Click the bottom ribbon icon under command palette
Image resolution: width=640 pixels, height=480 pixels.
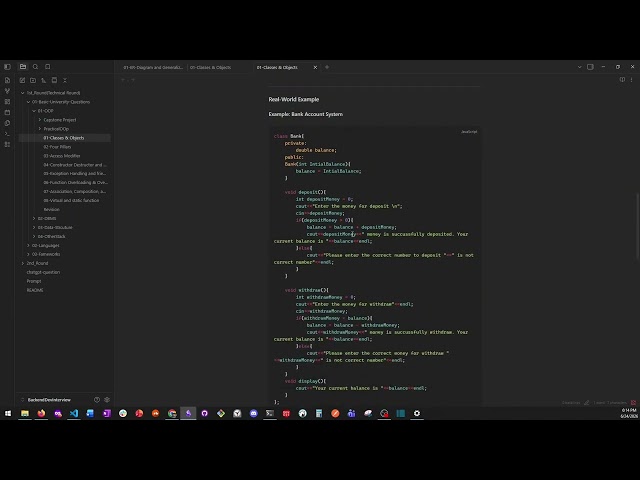tap(7, 144)
